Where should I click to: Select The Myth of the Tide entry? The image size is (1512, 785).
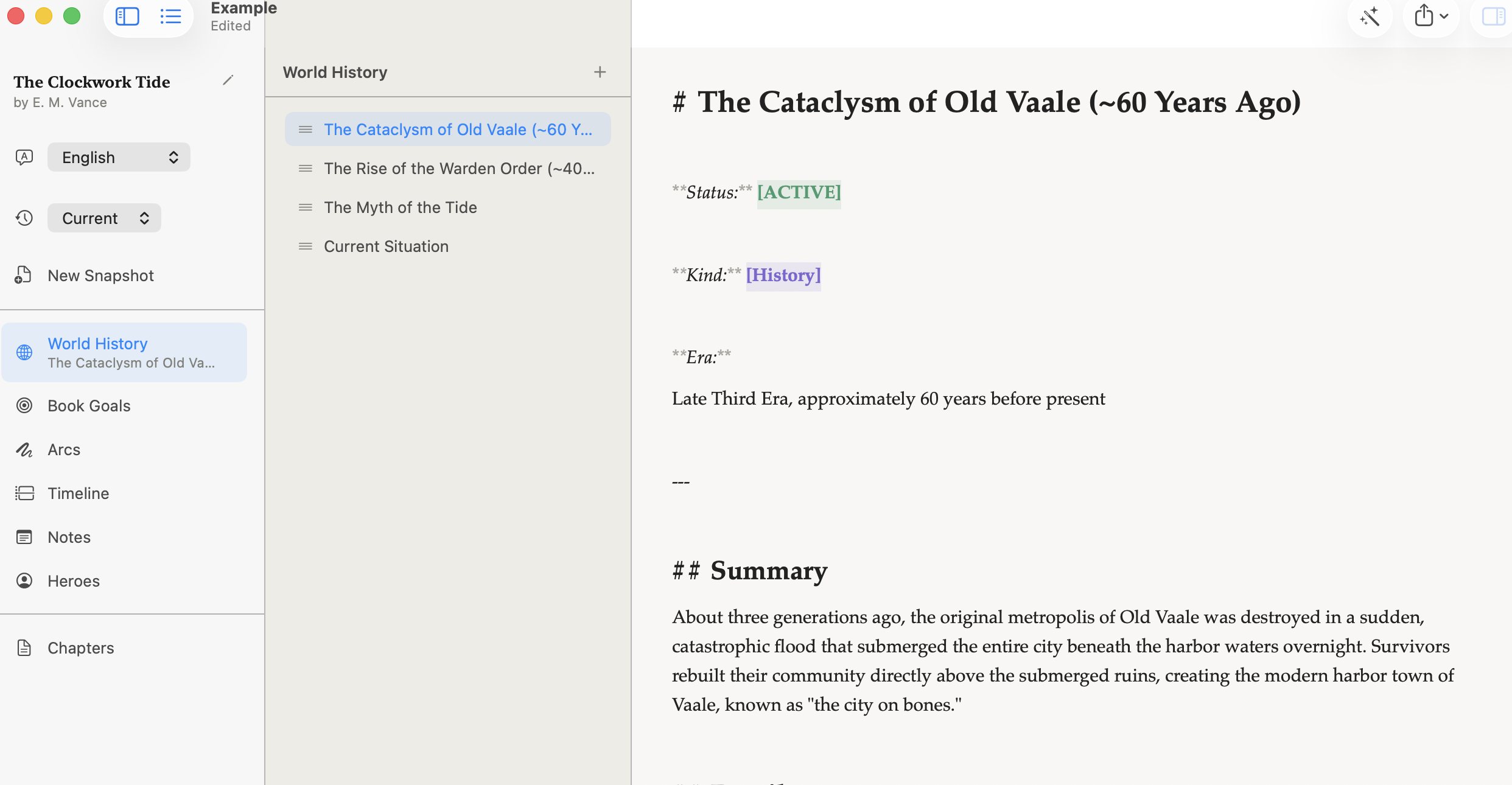tap(448, 207)
